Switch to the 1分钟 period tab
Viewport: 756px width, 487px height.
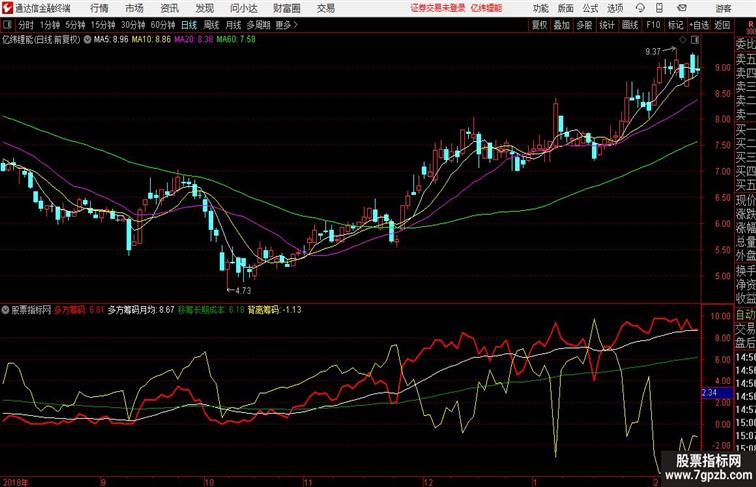coord(50,25)
